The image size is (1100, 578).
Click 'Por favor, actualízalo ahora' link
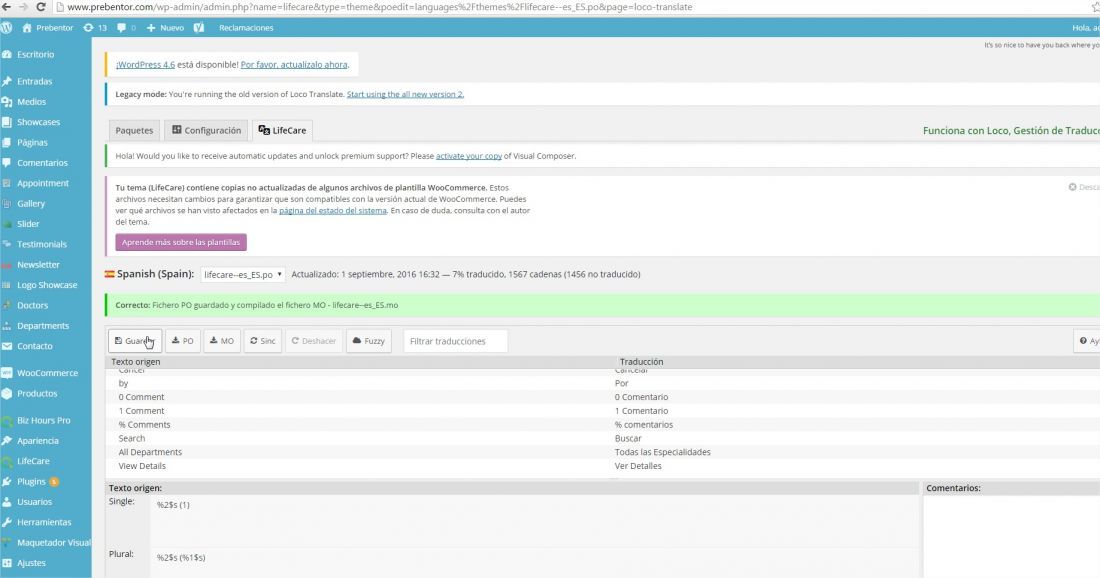coord(294,65)
